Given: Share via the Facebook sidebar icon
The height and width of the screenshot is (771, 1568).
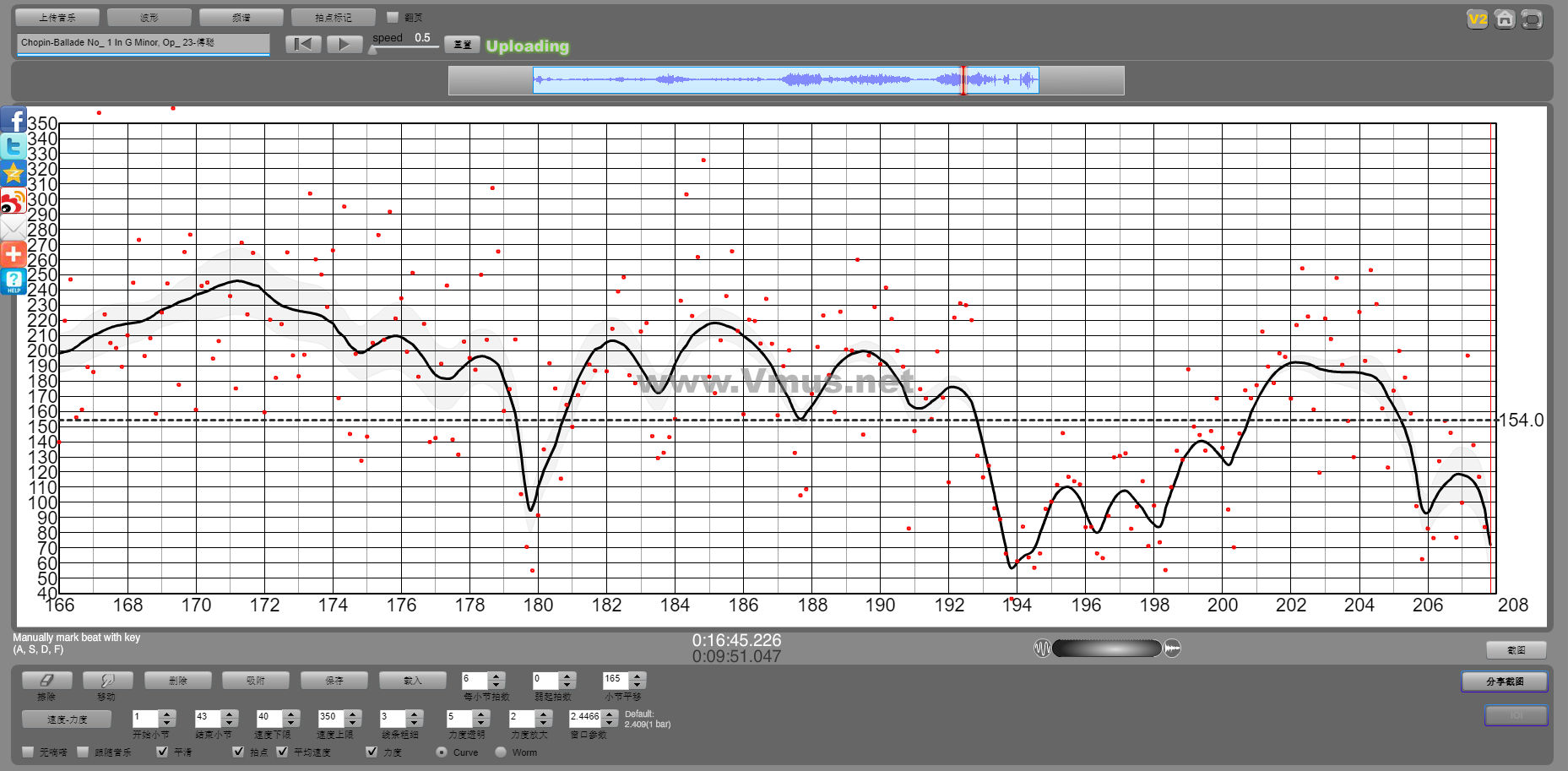Looking at the screenshot, I should pyautogui.click(x=14, y=120).
